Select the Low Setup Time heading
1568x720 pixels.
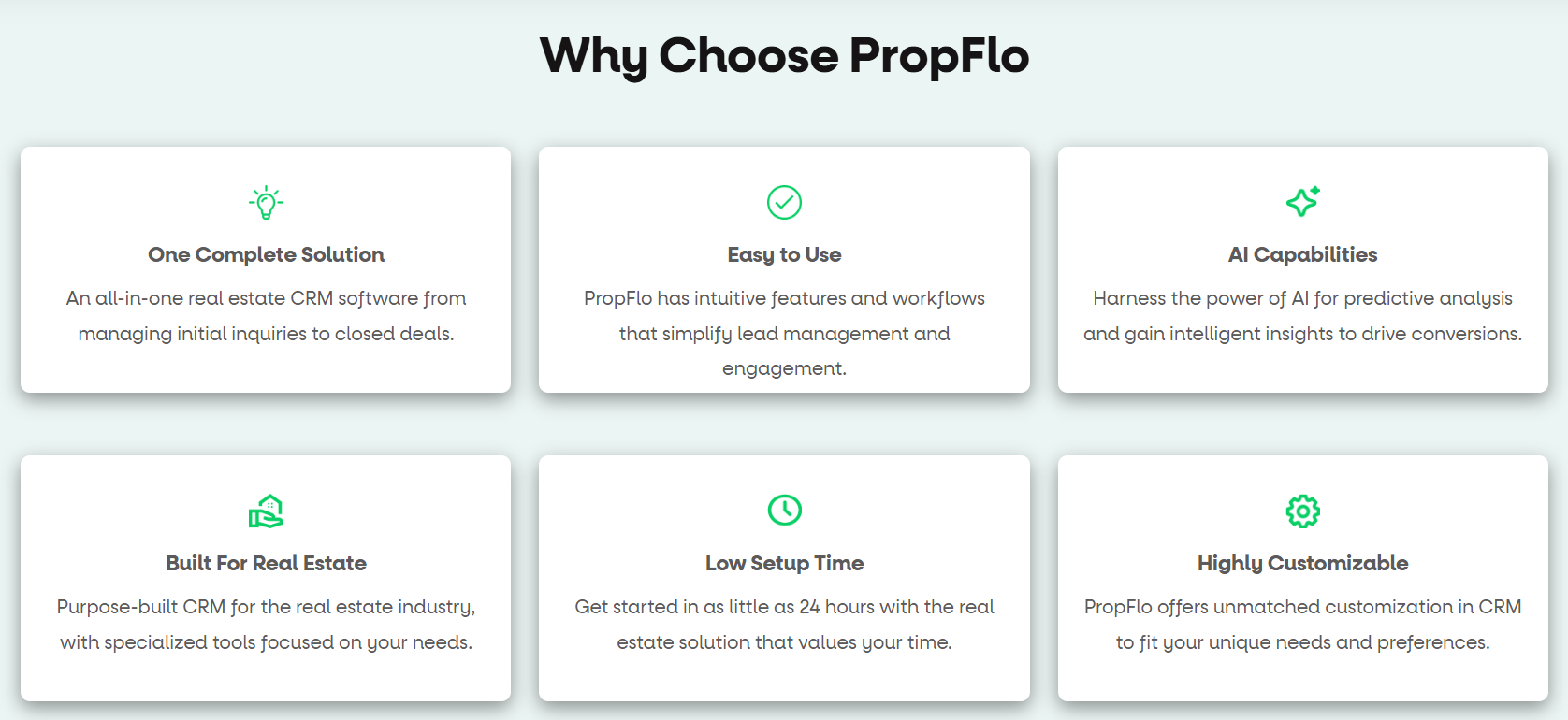(784, 563)
